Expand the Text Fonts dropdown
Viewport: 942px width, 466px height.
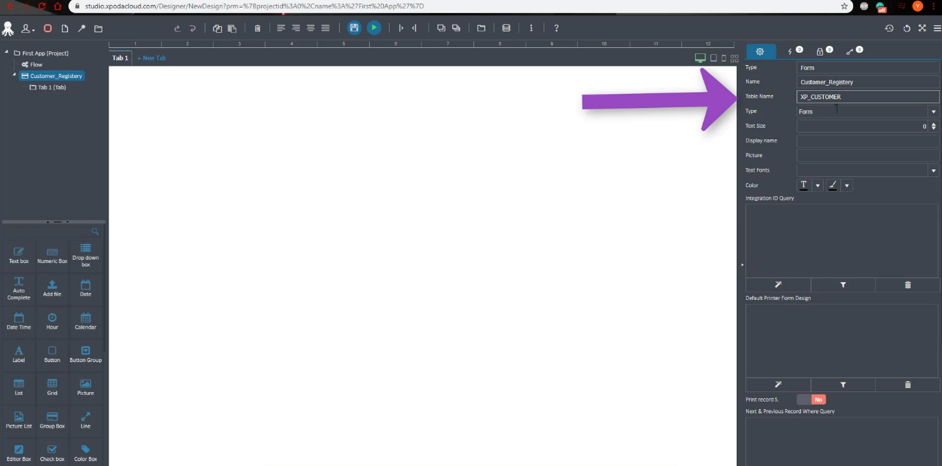click(x=868, y=171)
